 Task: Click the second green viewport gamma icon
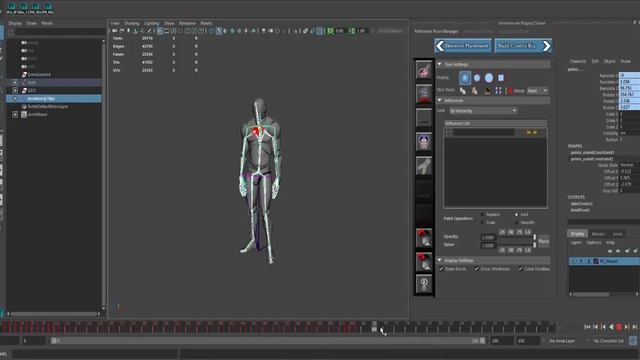351,31
